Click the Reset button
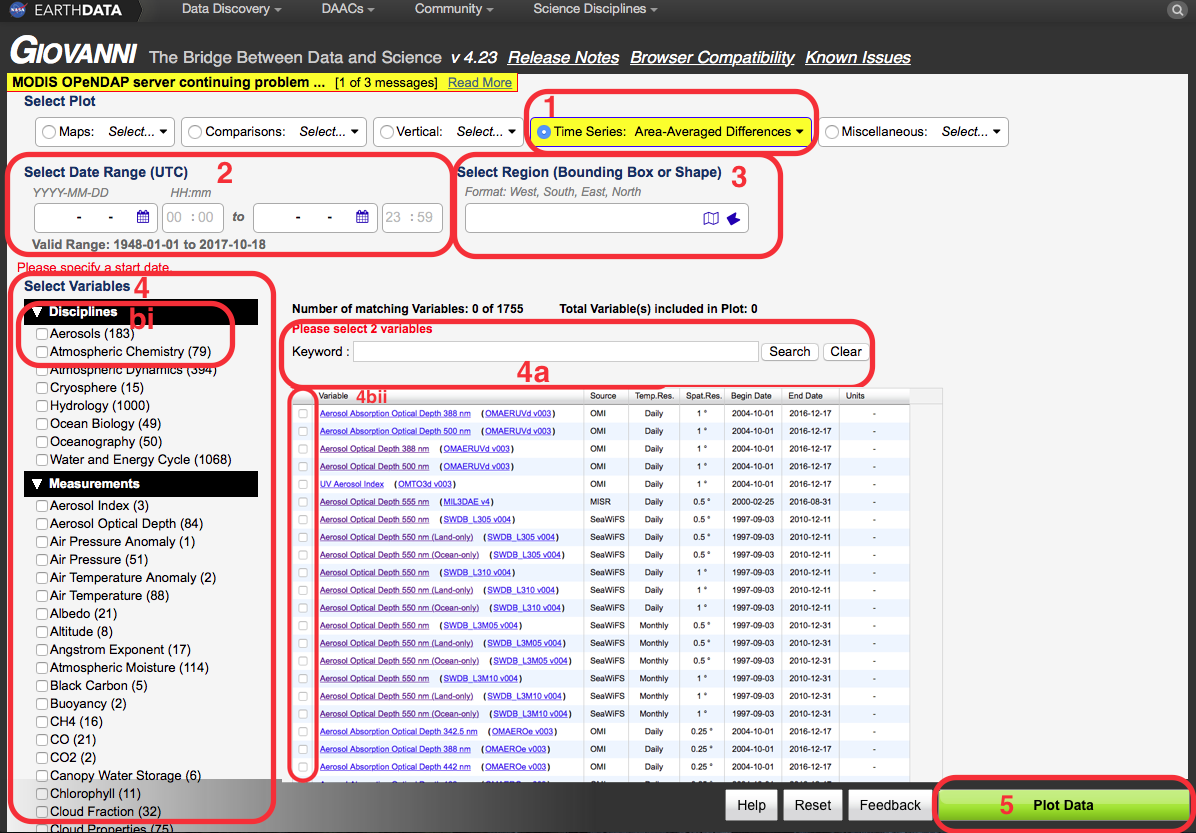This screenshot has width=1196, height=833. [x=813, y=805]
